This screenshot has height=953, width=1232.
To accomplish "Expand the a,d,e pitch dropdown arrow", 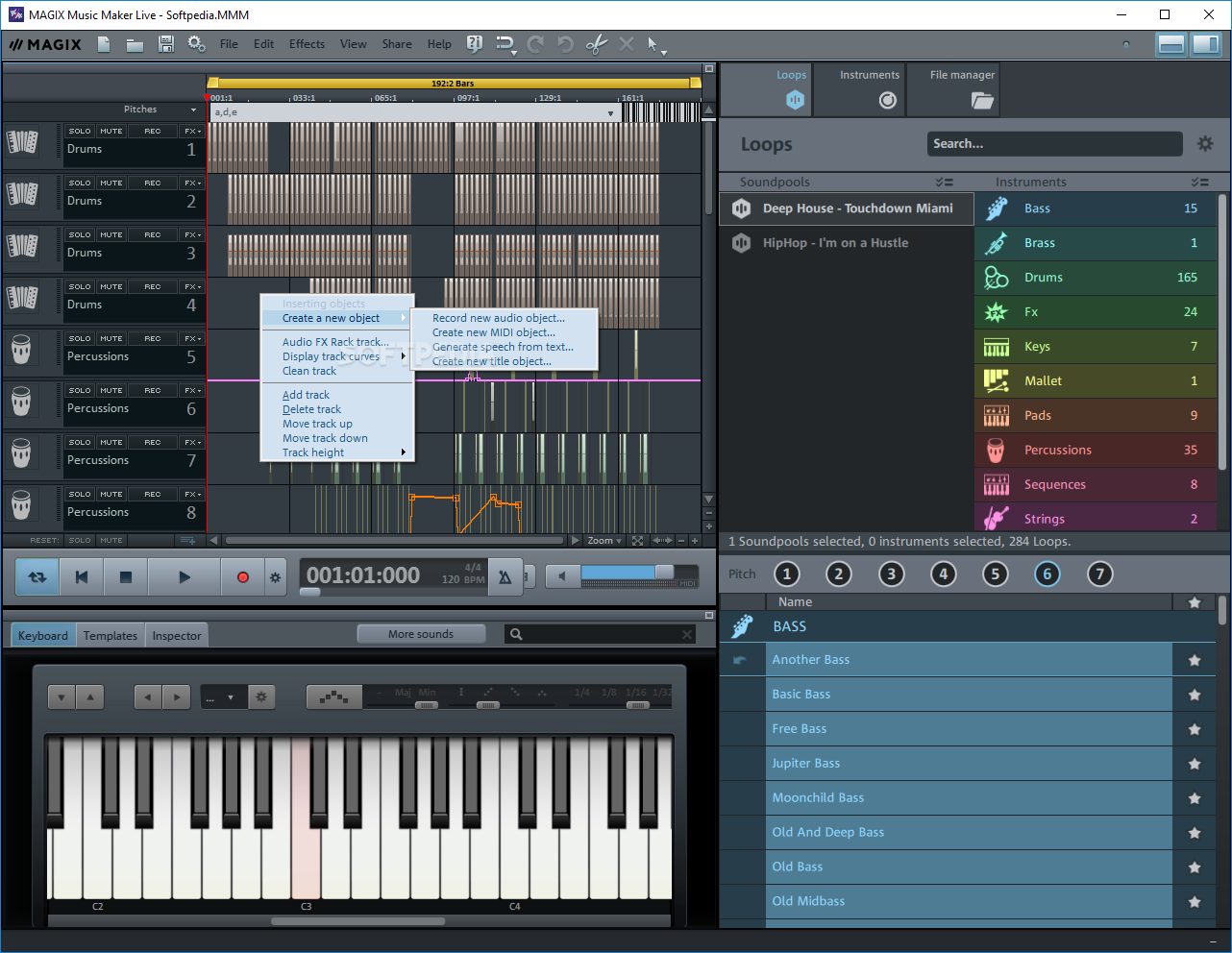I will pyautogui.click(x=610, y=113).
